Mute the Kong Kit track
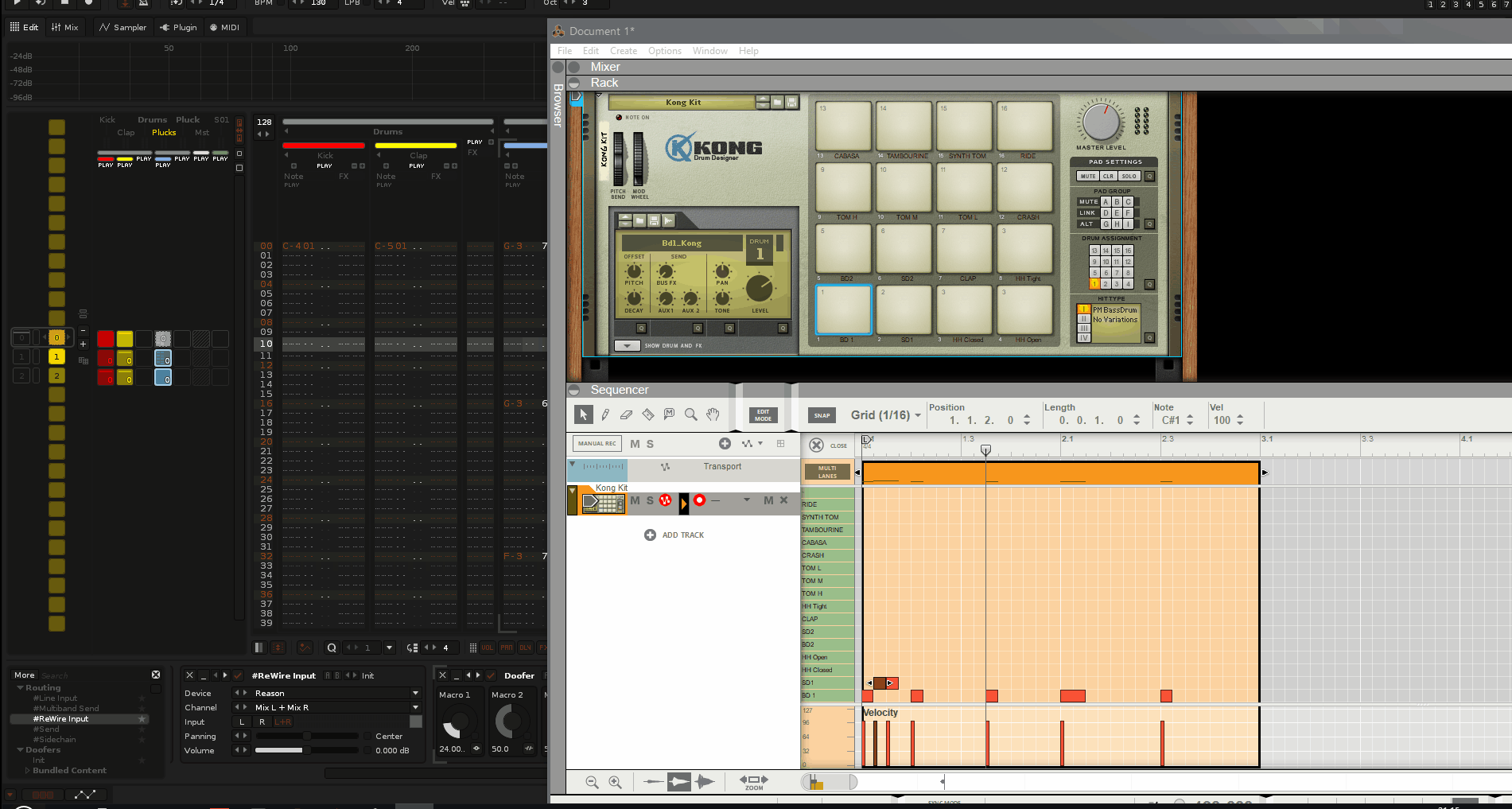This screenshot has width=1512, height=809. pos(635,500)
